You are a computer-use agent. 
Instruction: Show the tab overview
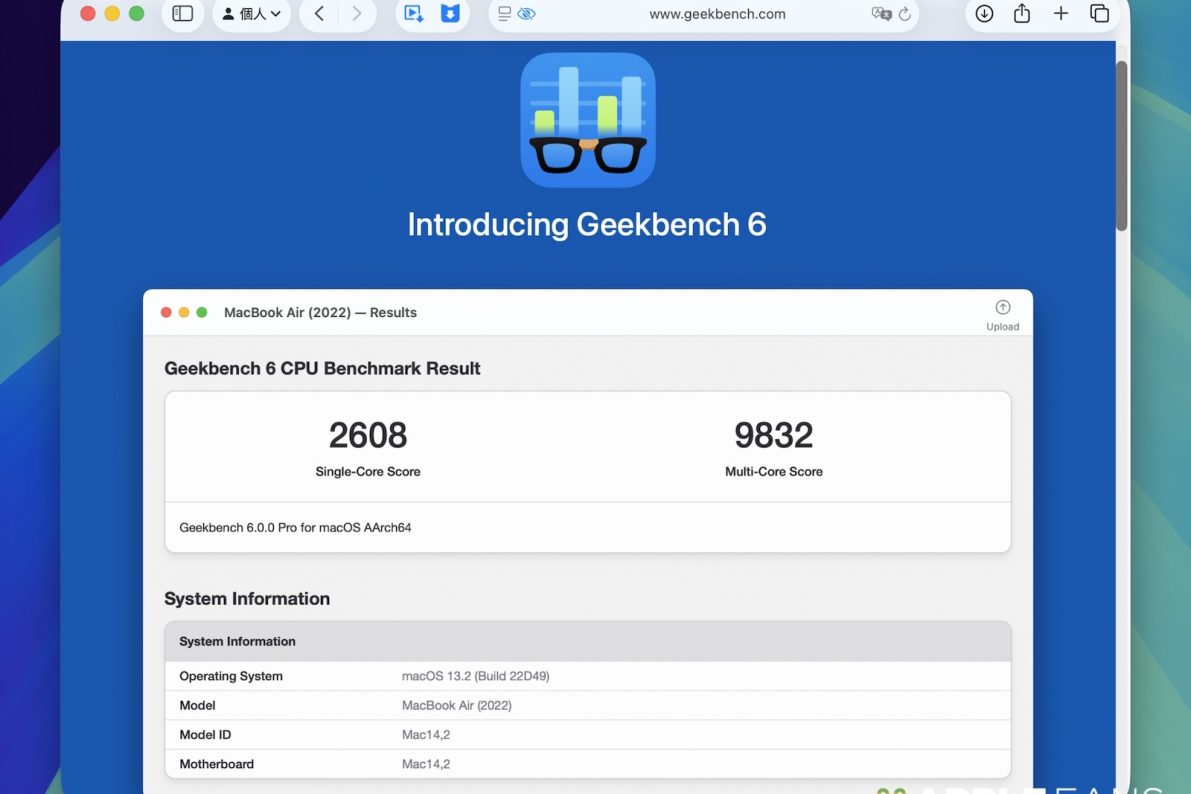point(1099,14)
